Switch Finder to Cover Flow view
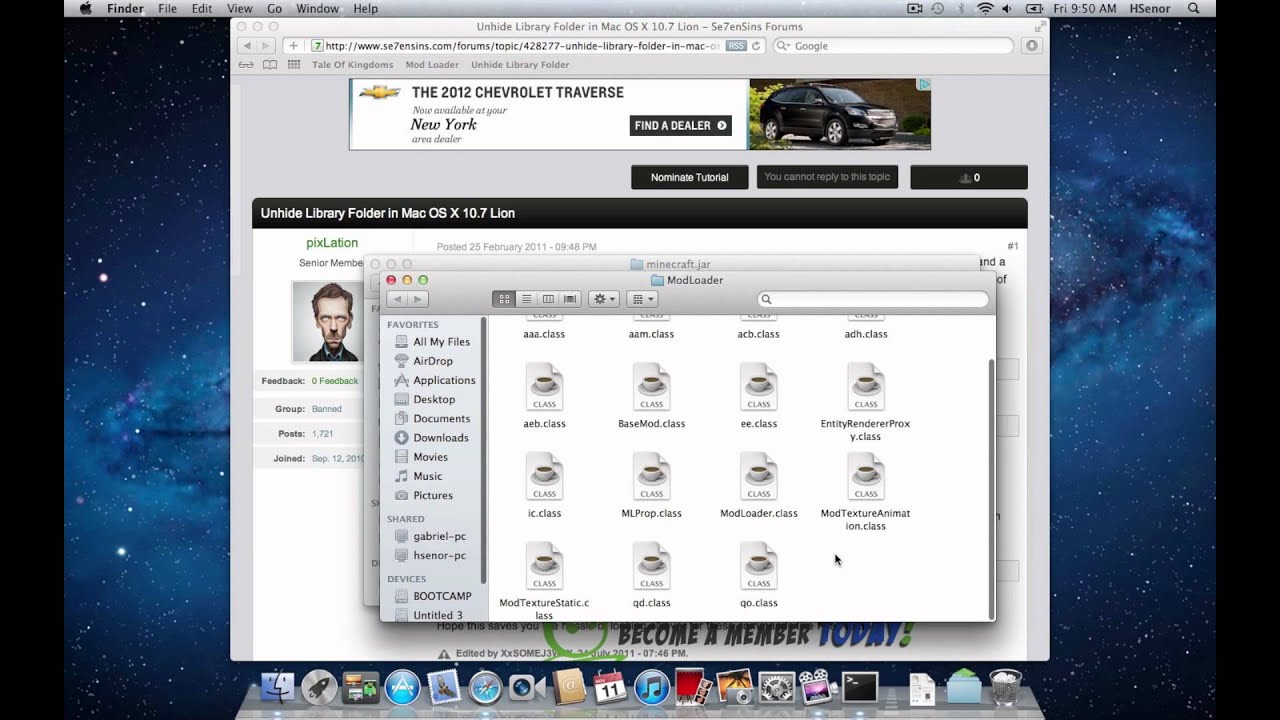 click(570, 299)
